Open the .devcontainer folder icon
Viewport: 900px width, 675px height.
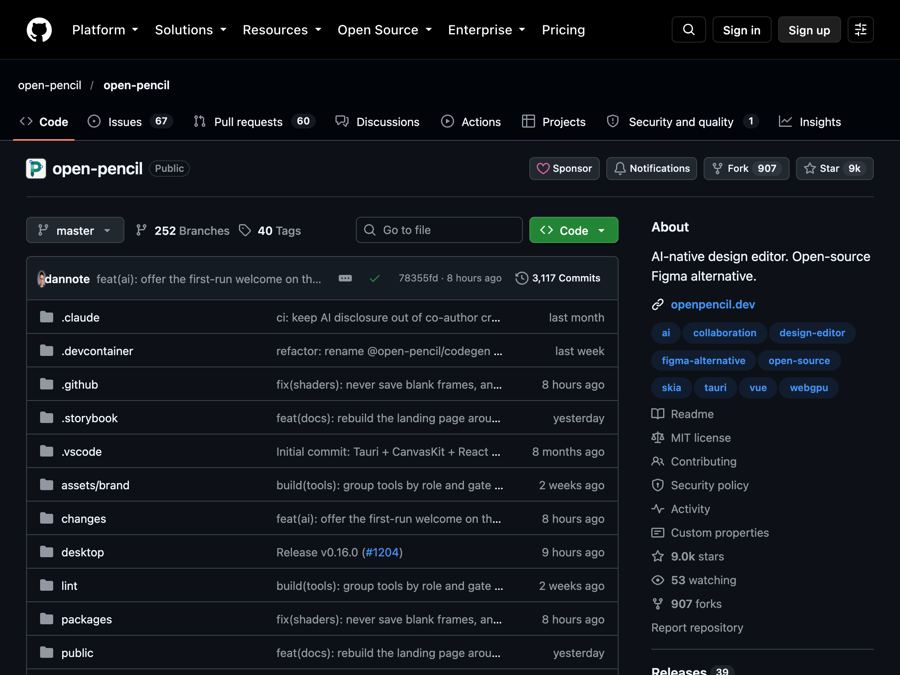(46, 351)
